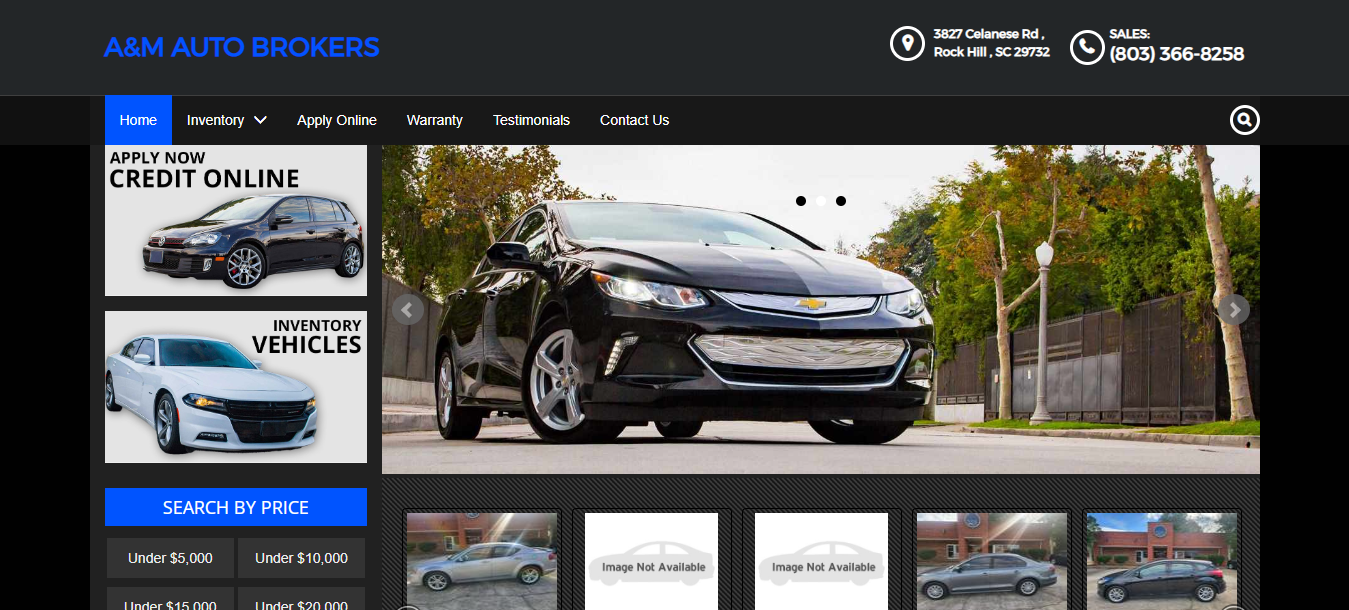Advance slider with the next arrow
This screenshot has height=610, width=1349.
1234,310
